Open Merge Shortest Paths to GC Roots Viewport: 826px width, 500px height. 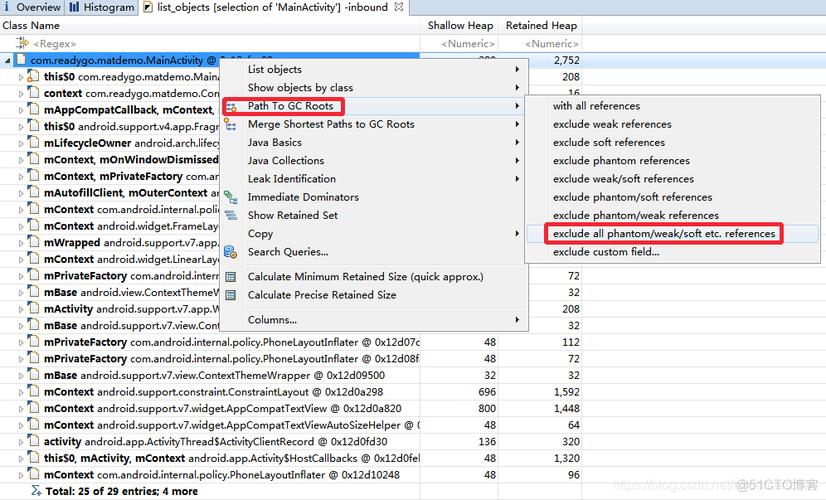point(373,124)
